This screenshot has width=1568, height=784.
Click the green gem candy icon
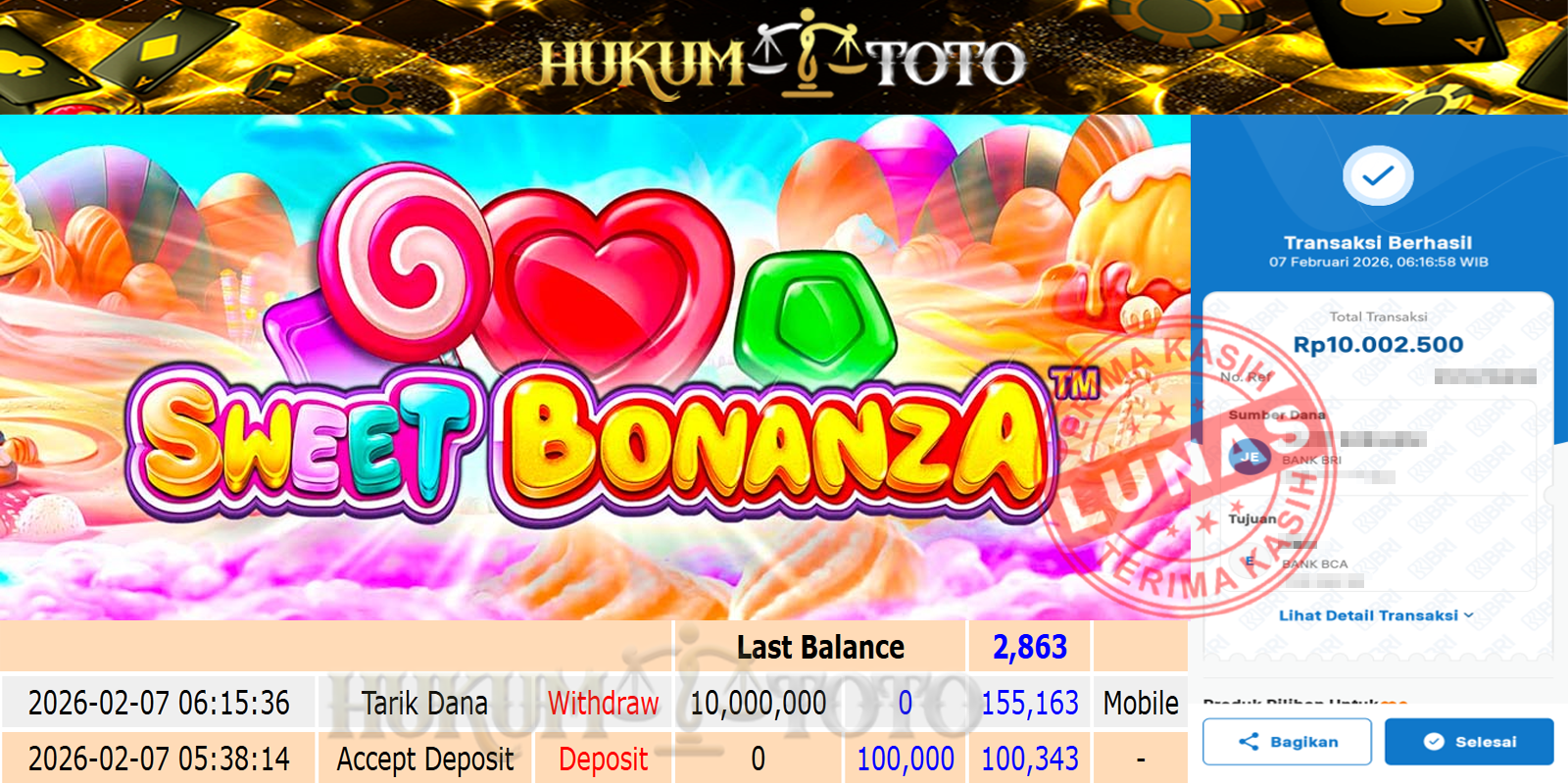coord(814,318)
